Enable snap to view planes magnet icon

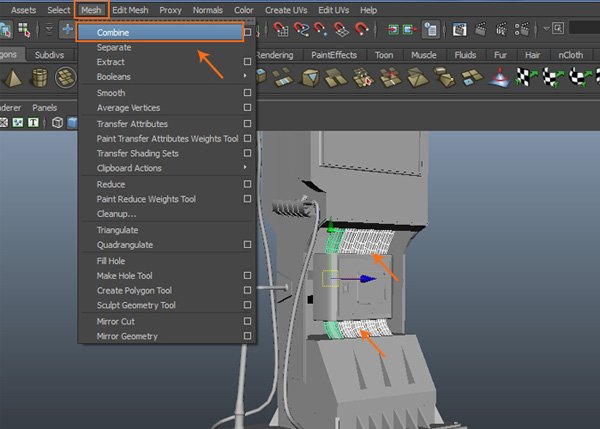tap(341, 29)
